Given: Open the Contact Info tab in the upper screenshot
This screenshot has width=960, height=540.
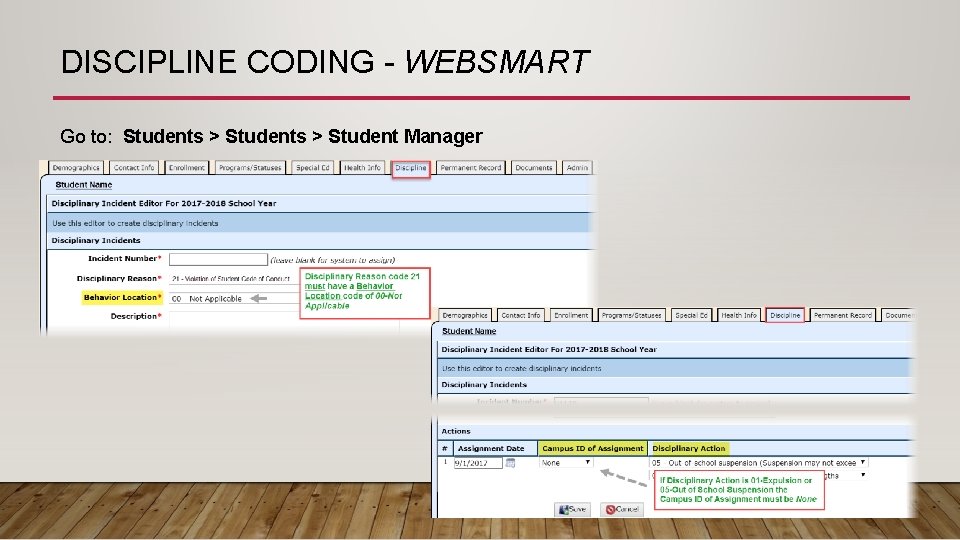Looking at the screenshot, I should [x=134, y=167].
